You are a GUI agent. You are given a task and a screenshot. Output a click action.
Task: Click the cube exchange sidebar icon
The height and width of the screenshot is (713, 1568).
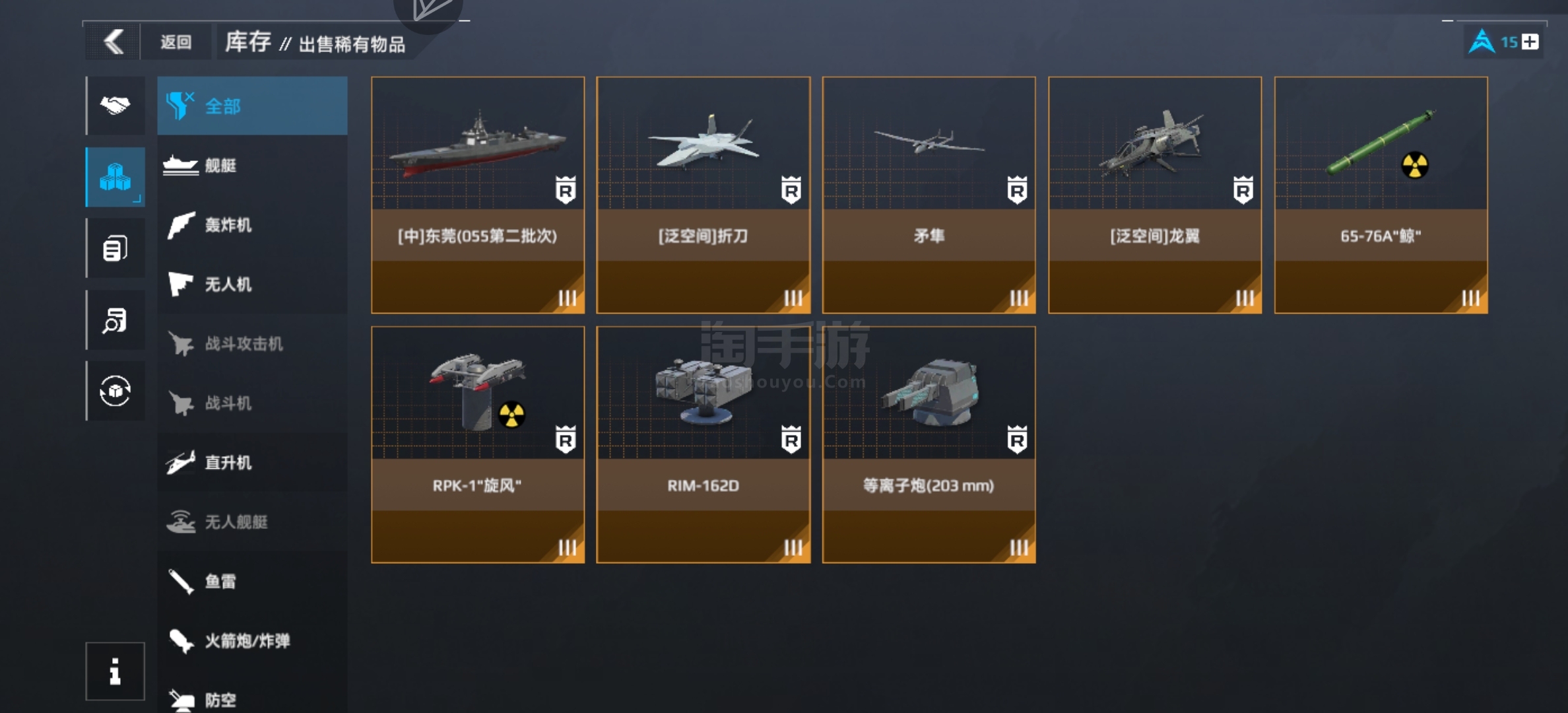115,391
